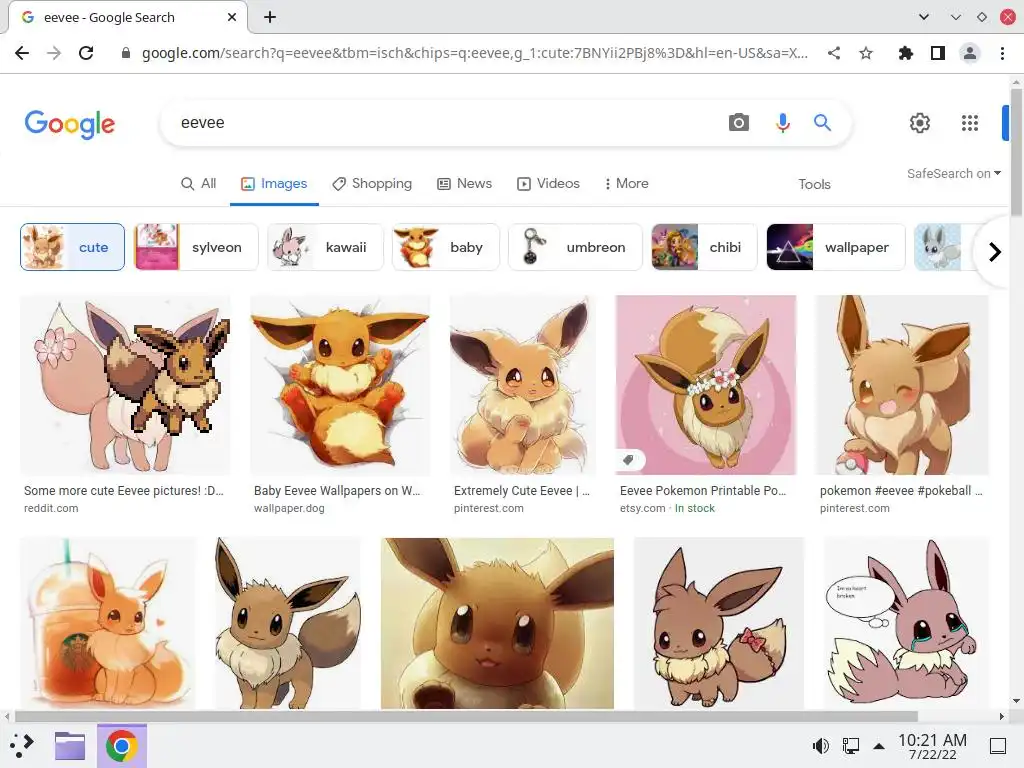Click the address bar URL
Viewport: 1024px width, 768px height.
(475, 53)
